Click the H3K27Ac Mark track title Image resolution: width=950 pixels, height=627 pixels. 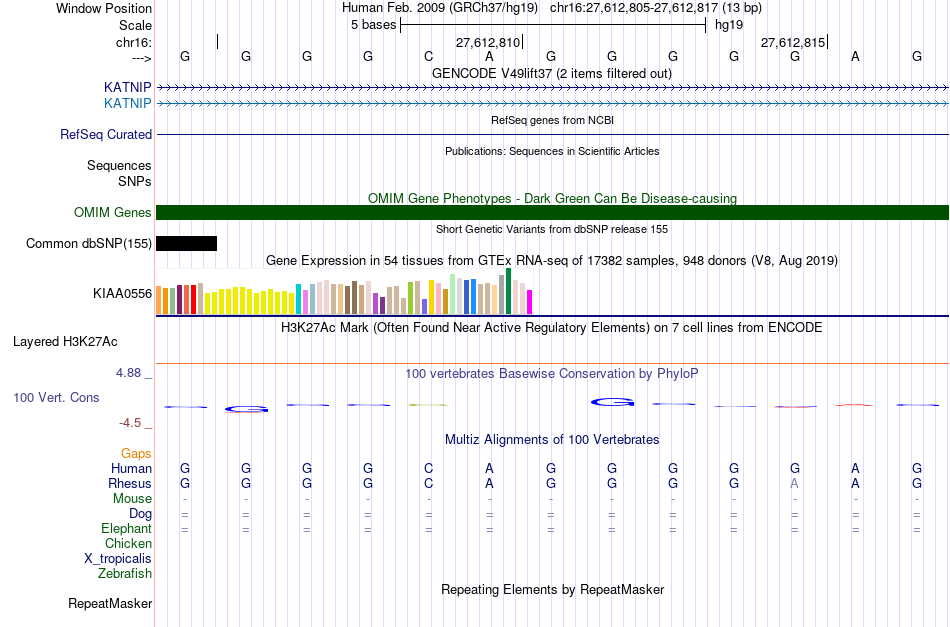[551, 328]
